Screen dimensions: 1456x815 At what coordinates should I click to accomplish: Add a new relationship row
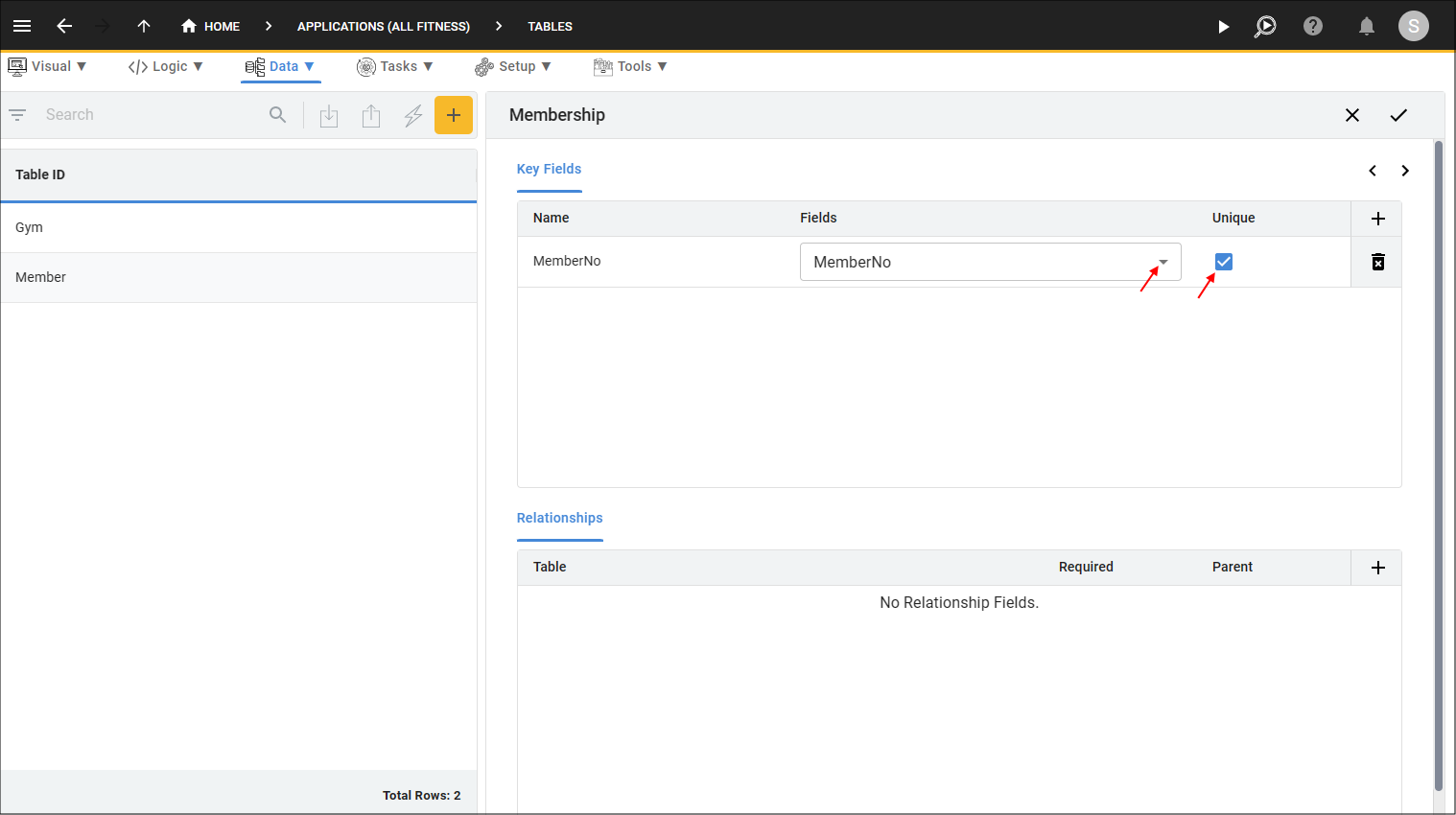click(x=1378, y=568)
